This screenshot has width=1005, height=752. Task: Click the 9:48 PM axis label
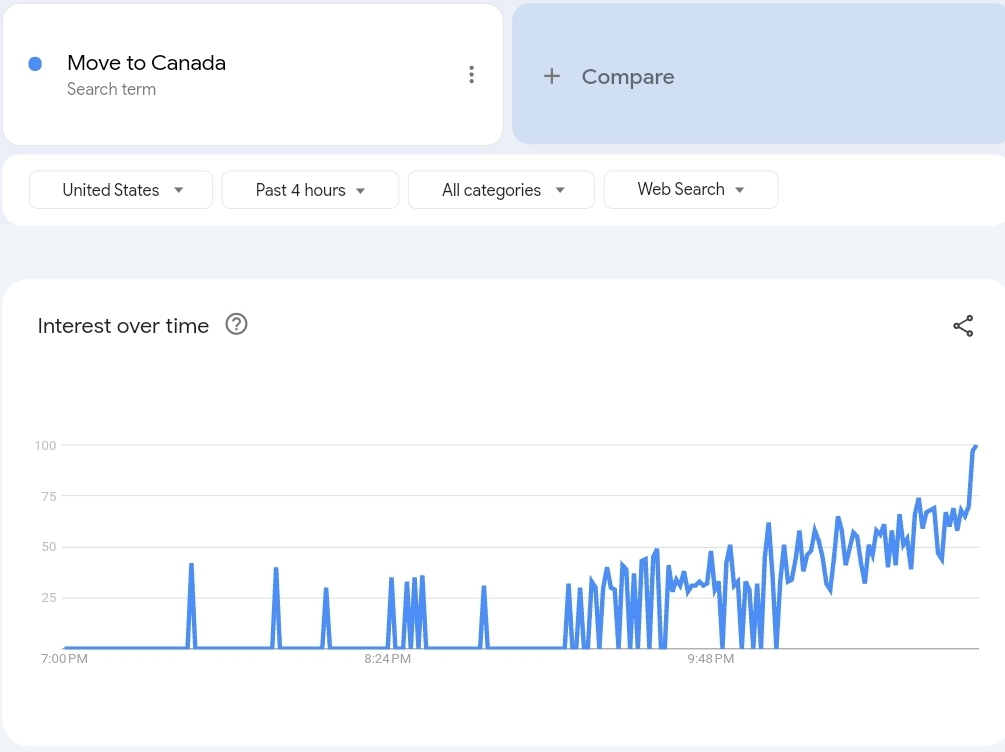710,658
